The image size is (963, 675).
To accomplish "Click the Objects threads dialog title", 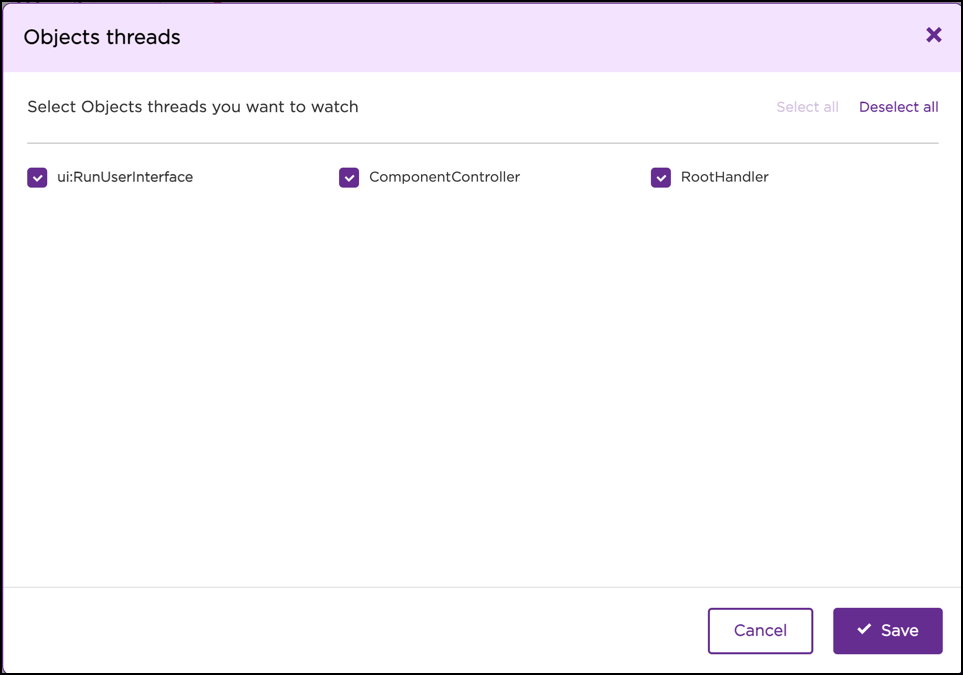I will click(x=101, y=37).
